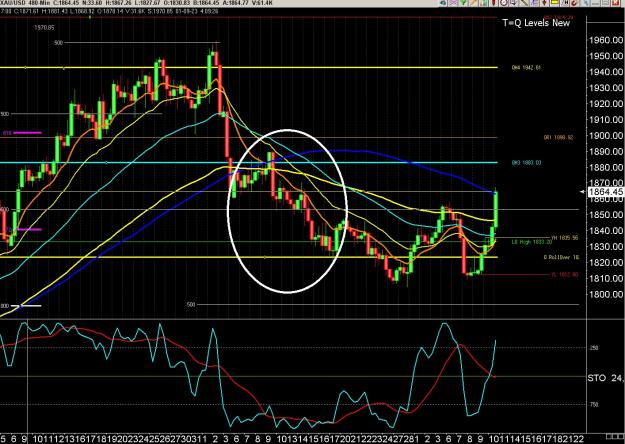Click the 1930.00 price axis label
The width and height of the screenshot is (625, 444).
(x=605, y=88)
